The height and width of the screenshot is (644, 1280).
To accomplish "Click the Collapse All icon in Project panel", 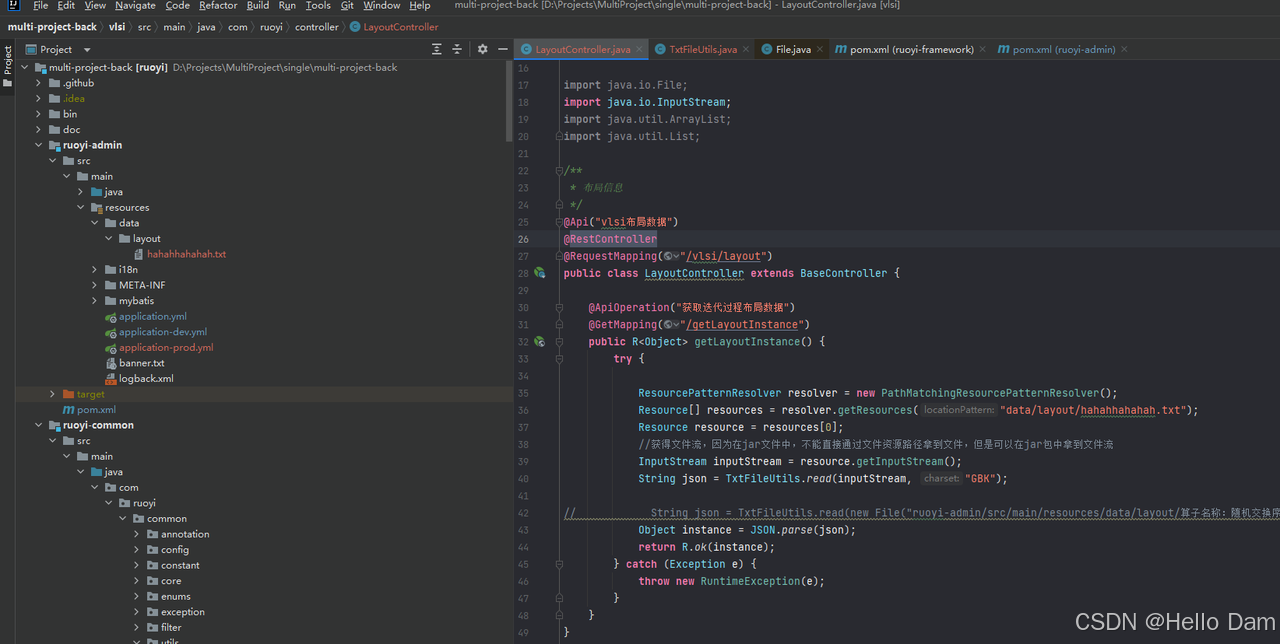I will (x=457, y=49).
